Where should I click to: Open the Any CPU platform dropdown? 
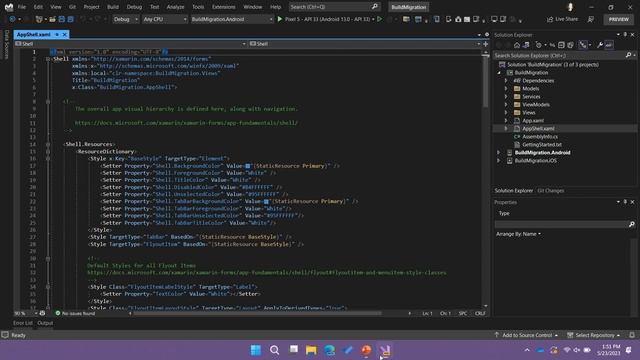click(165, 19)
